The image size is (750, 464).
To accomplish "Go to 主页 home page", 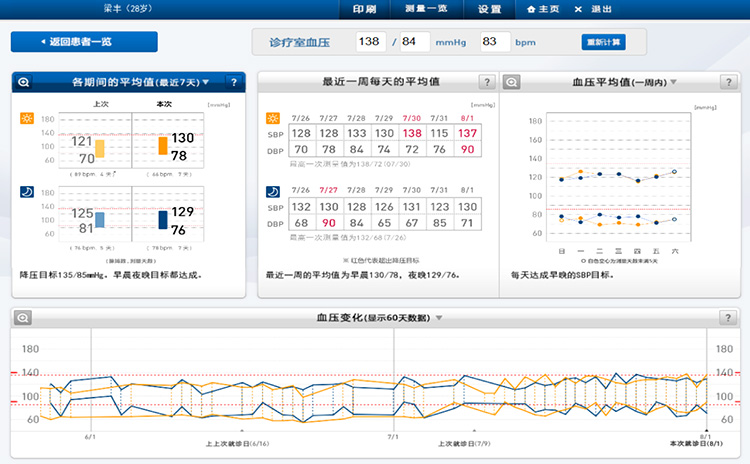I will tap(543, 9).
